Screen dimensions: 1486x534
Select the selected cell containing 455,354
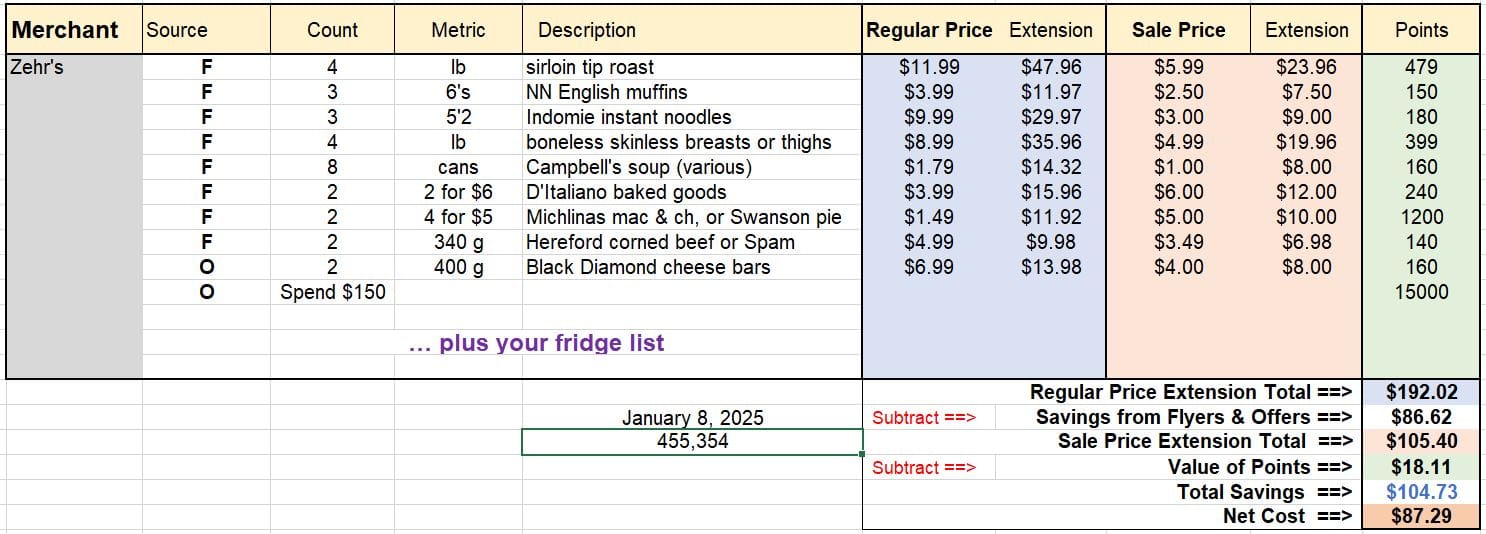pyautogui.click(x=692, y=441)
